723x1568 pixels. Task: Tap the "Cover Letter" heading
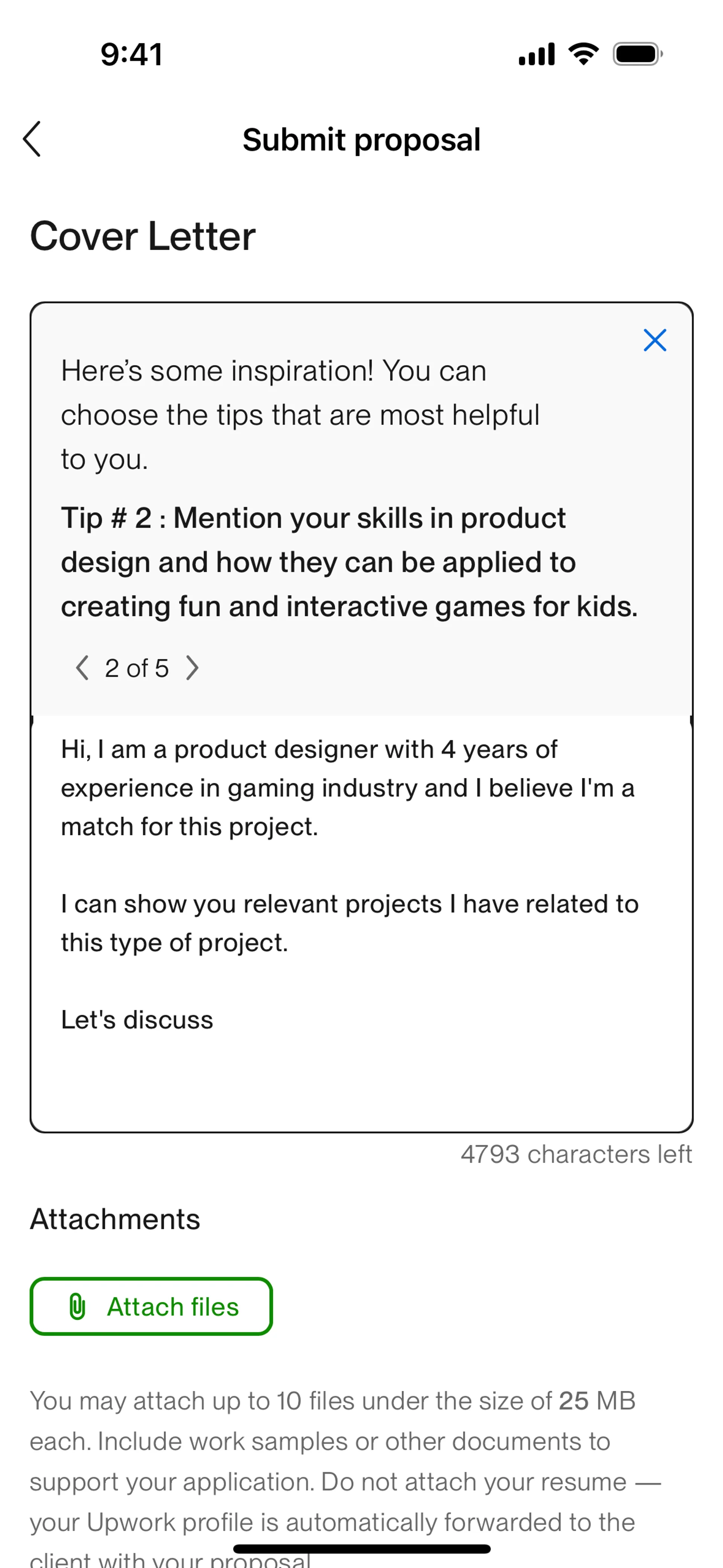(x=143, y=236)
